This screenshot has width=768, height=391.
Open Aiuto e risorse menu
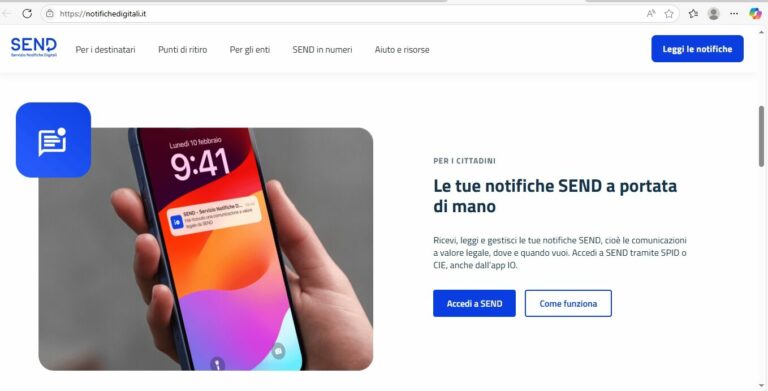click(x=402, y=49)
